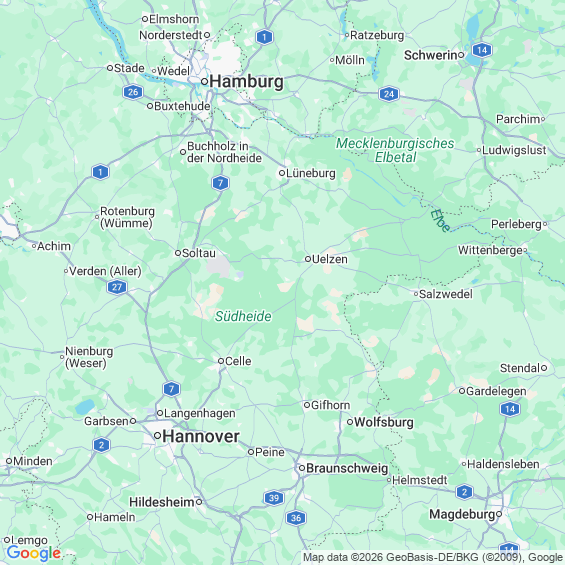Viewport: 565px width, 565px height.
Task: Click the Mecklenburgisches Elbetal region label
Action: click(395, 150)
